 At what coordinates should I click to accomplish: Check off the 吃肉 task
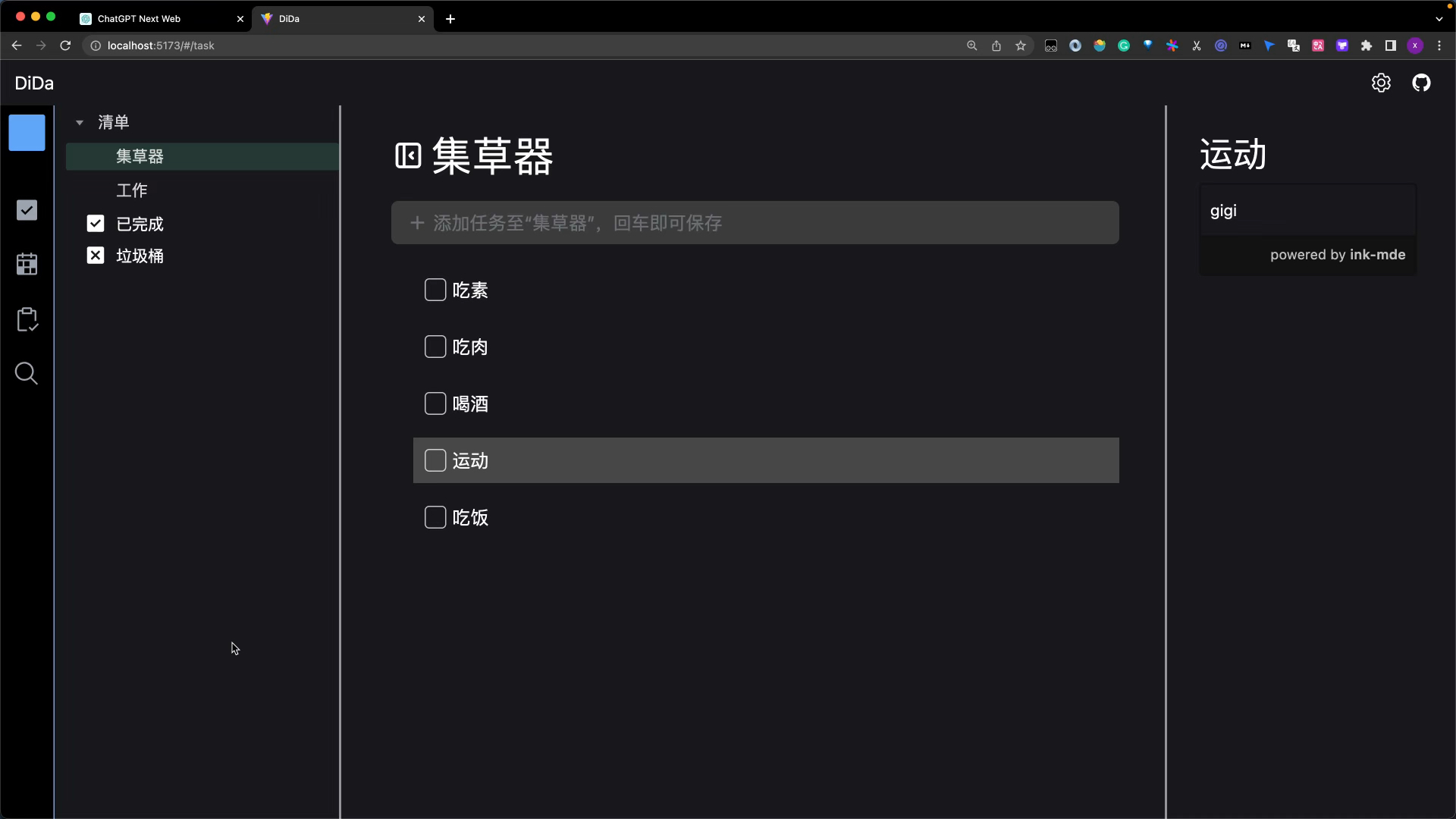(x=435, y=347)
